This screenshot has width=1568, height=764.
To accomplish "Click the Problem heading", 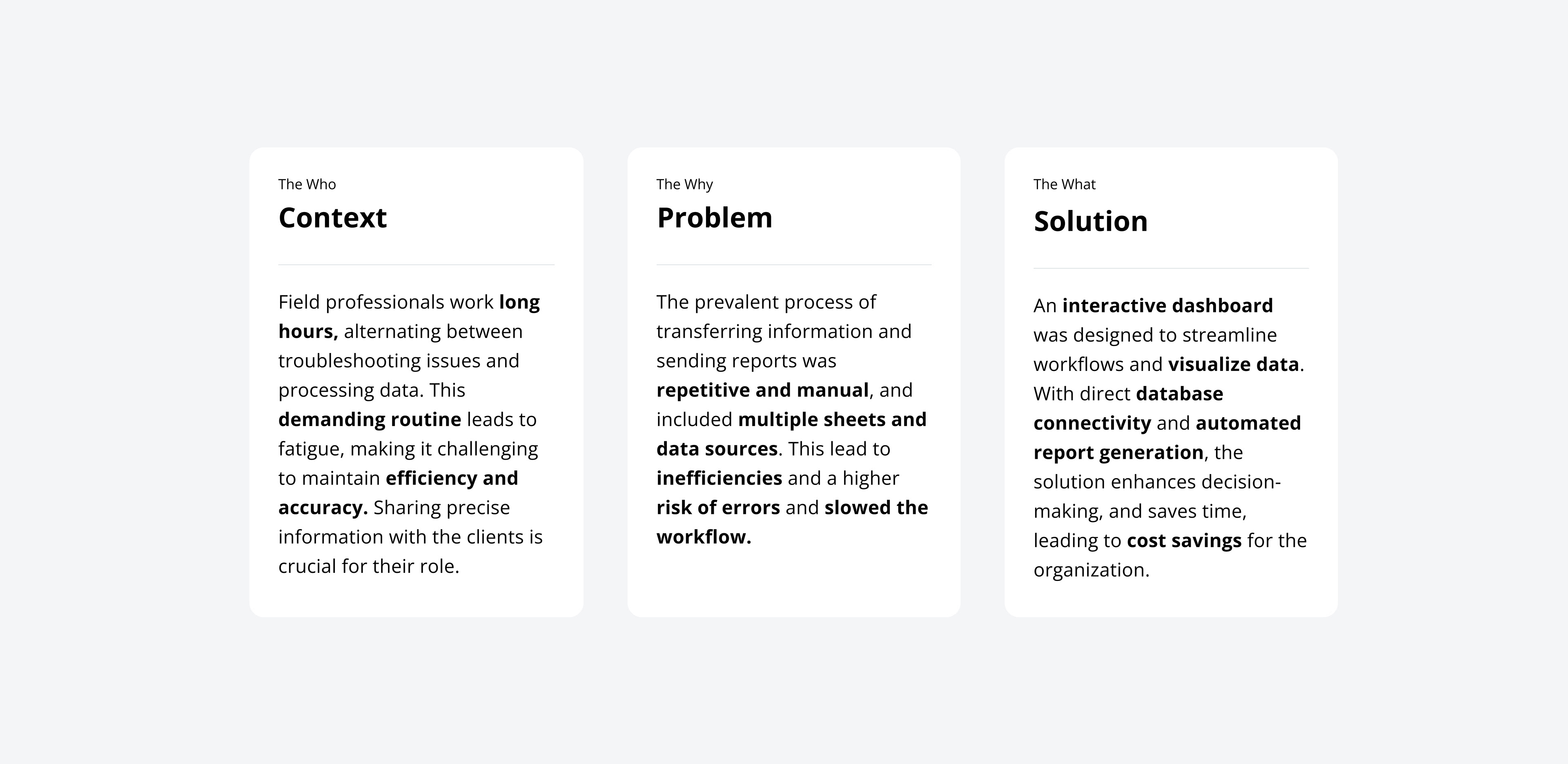I will pos(714,218).
